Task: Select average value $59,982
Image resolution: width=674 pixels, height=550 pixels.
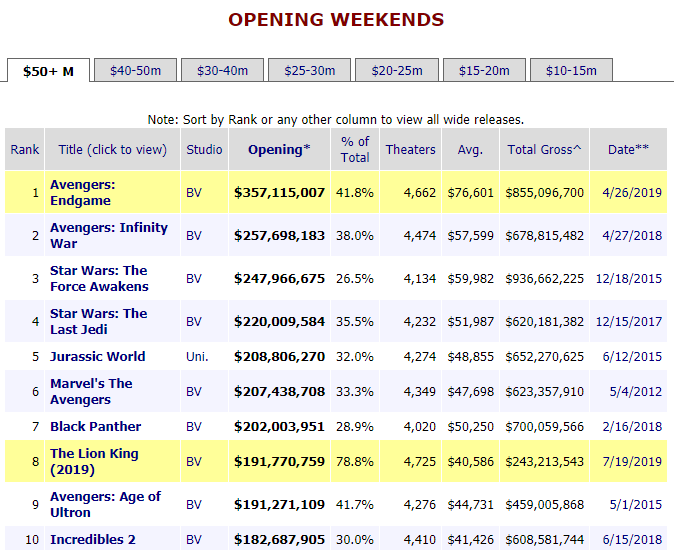Action: click(471, 278)
